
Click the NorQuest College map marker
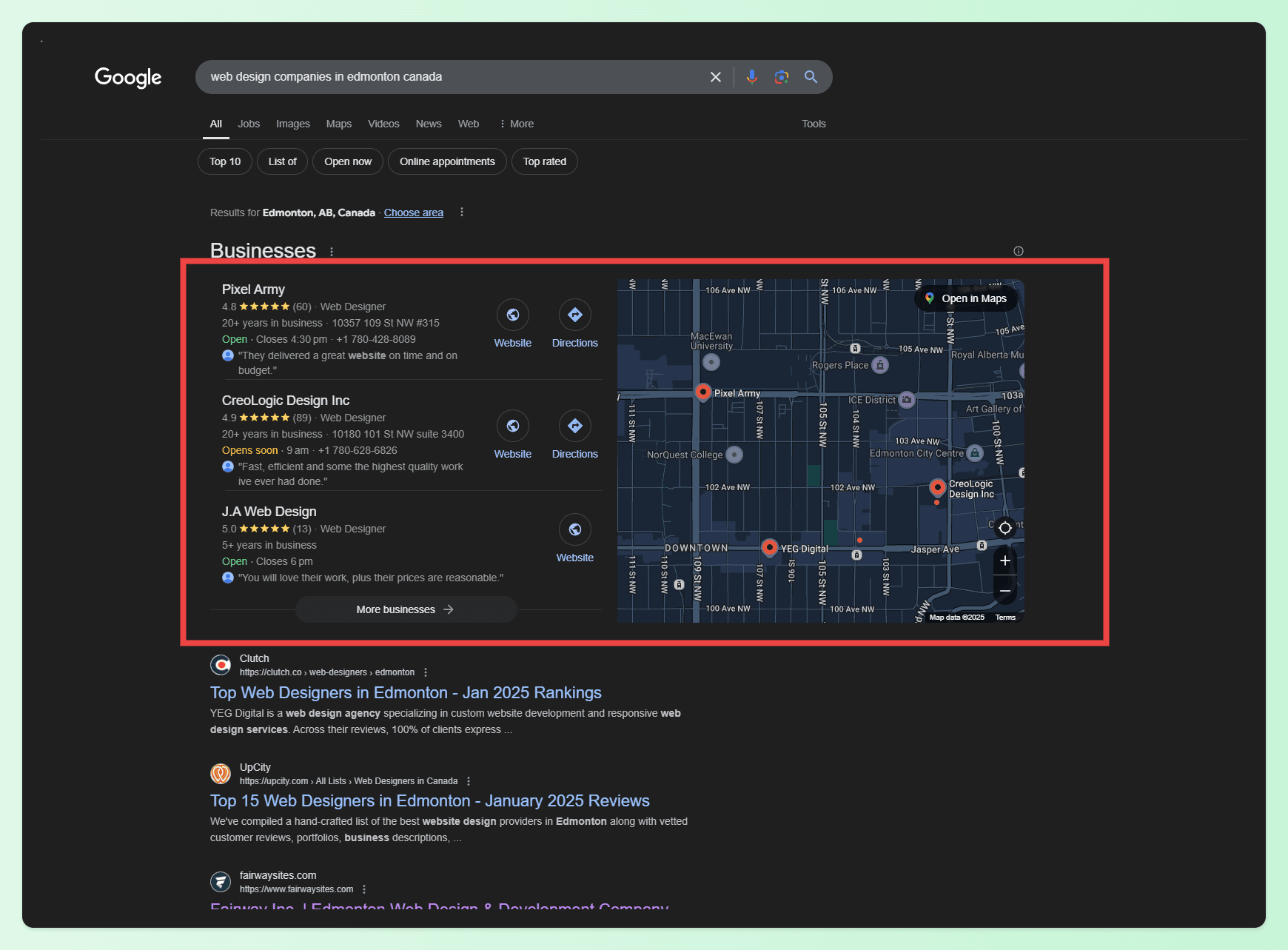click(x=734, y=455)
